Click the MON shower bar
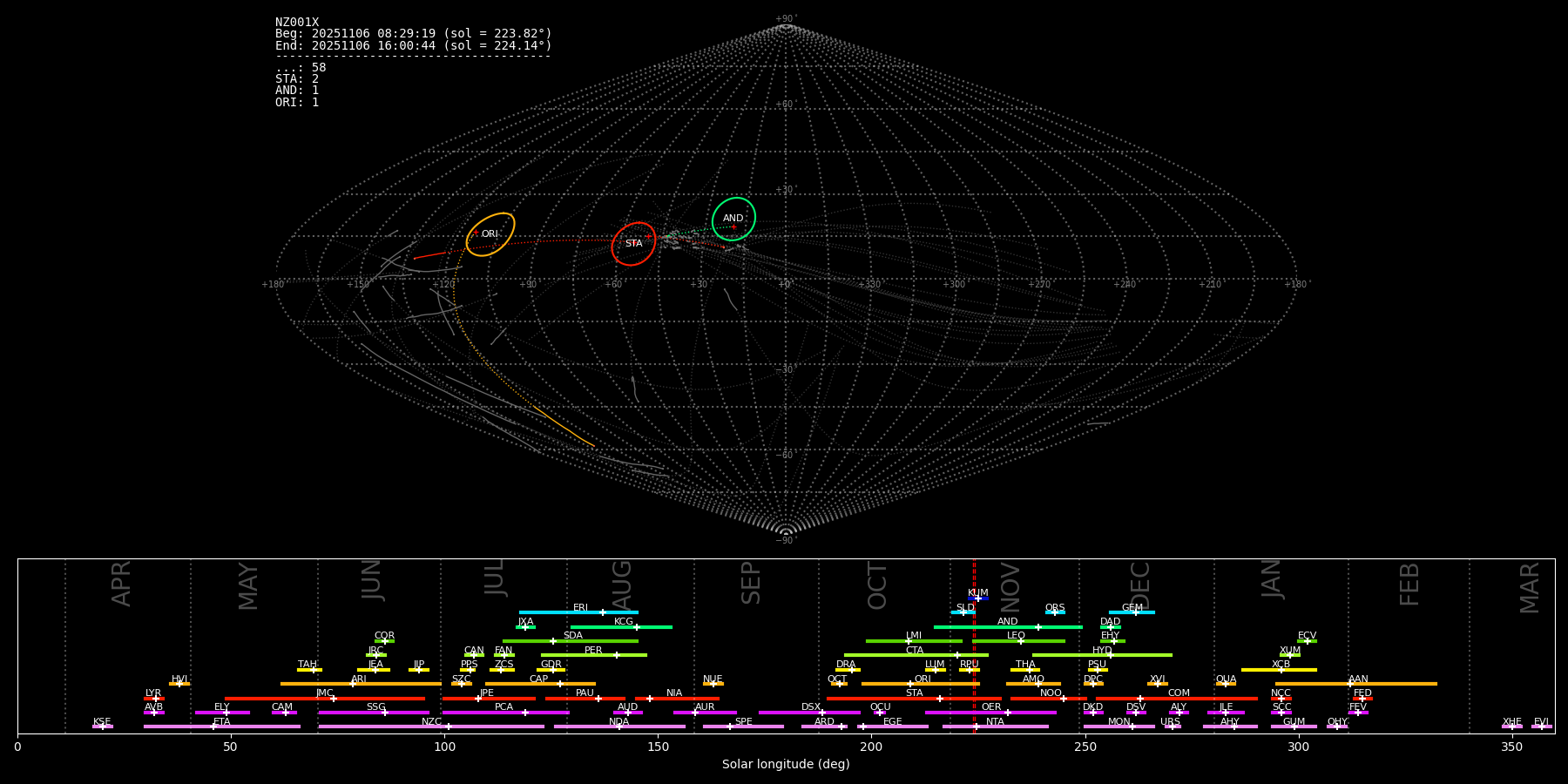 click(1119, 727)
